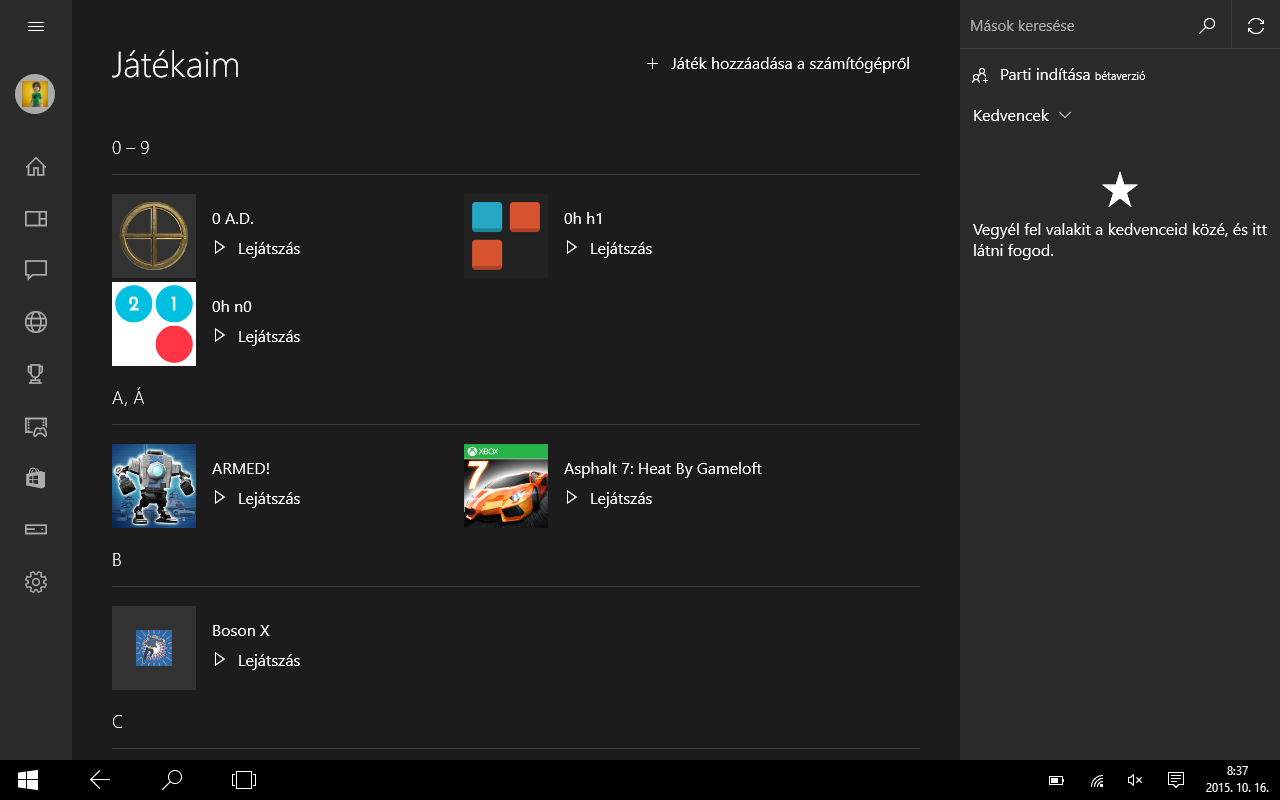Open the Store bag icon
This screenshot has width=1280, height=800.
click(36, 478)
